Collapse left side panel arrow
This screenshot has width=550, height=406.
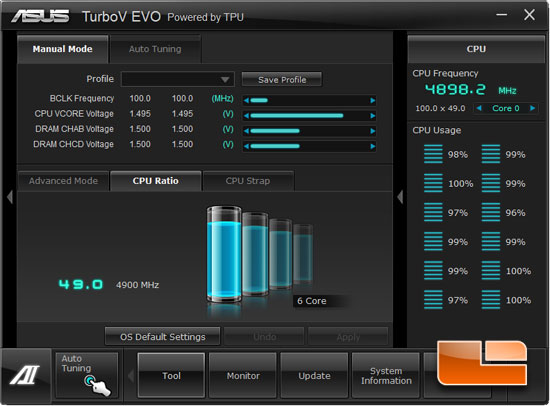(x=10, y=197)
